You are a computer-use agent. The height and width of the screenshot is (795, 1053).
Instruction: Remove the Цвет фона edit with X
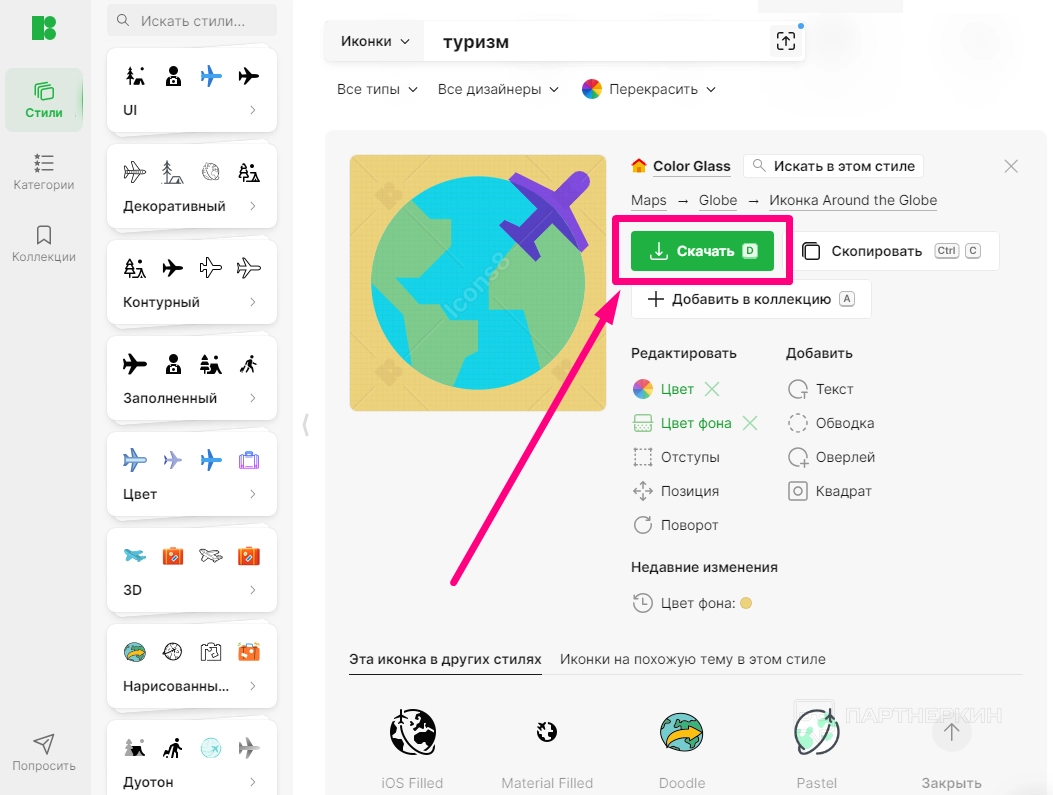(750, 423)
